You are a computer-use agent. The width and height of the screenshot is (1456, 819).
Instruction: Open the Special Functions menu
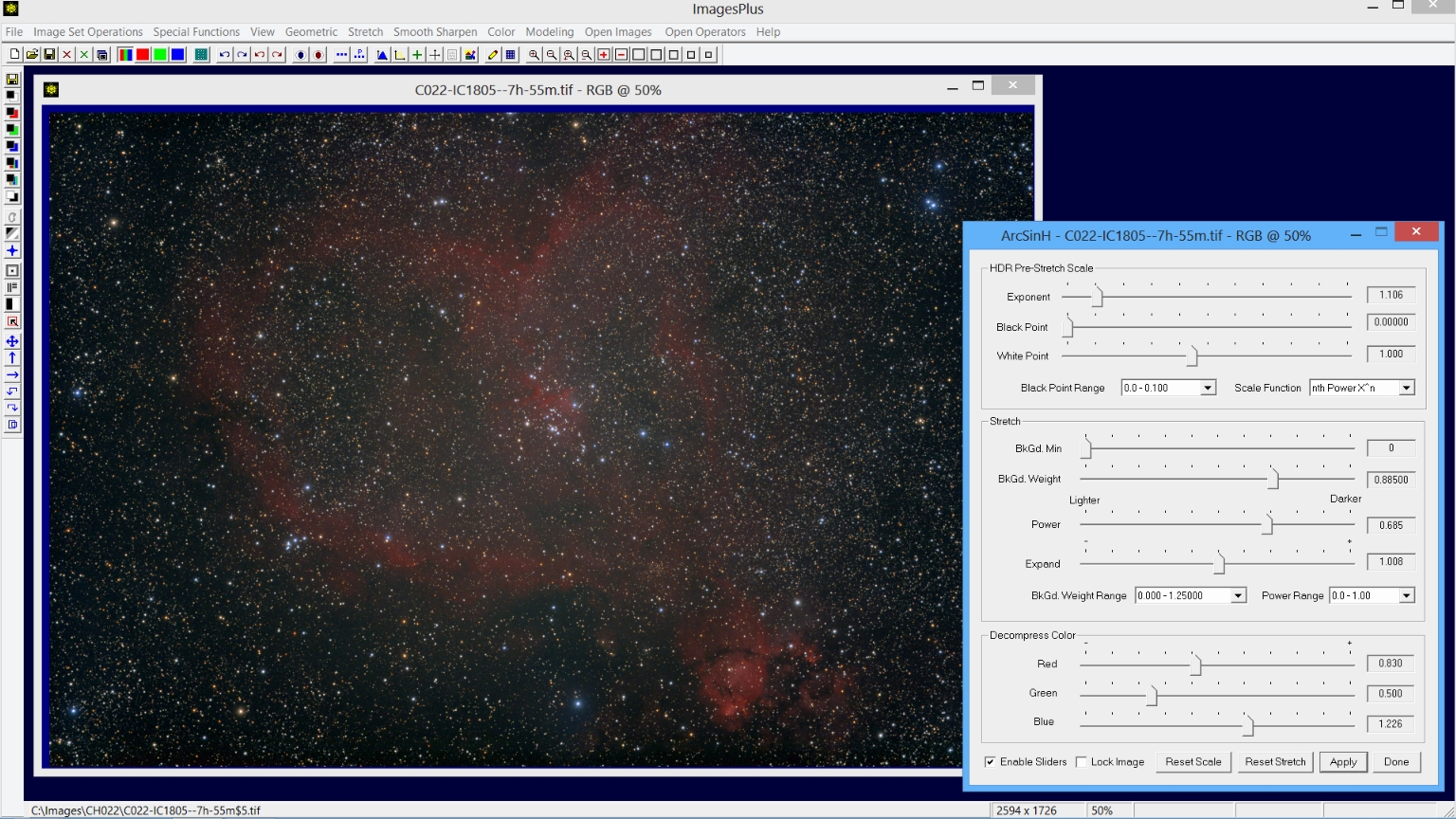tap(196, 31)
